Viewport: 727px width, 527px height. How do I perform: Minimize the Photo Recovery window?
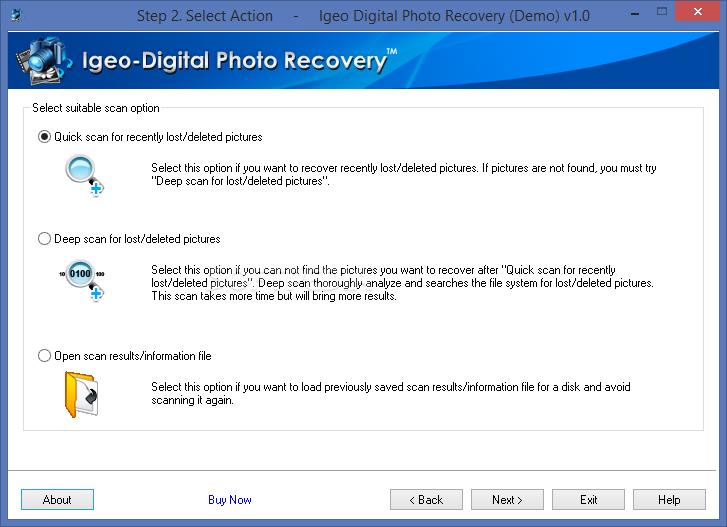[635, 13]
